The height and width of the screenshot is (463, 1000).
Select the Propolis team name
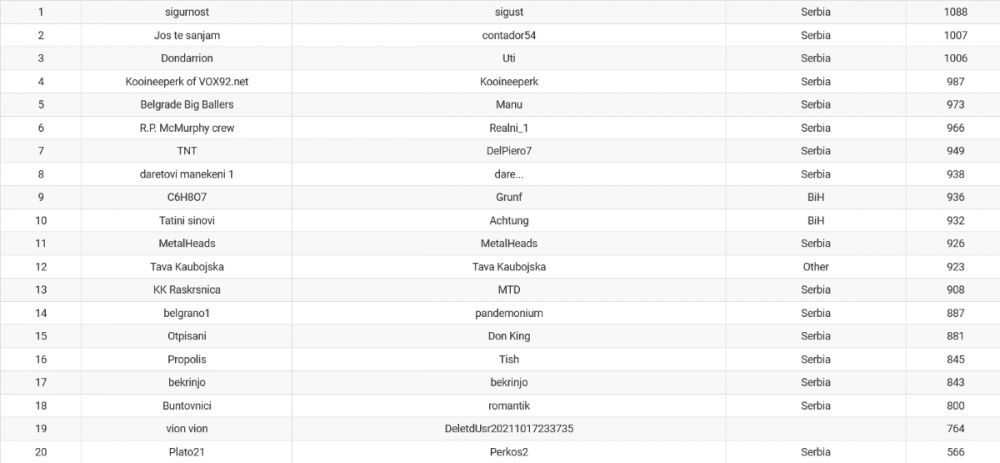point(187,359)
